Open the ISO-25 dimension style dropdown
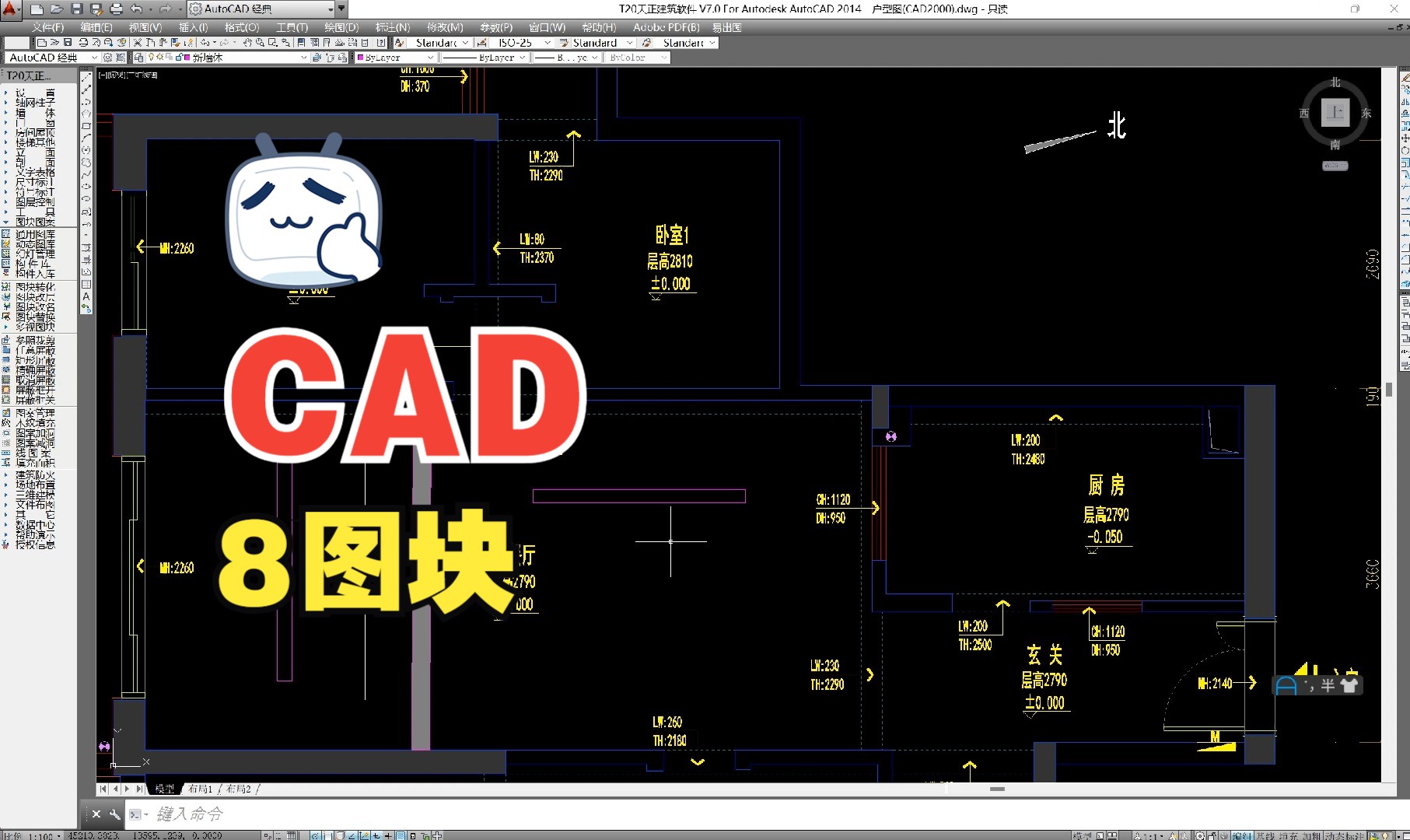 pyautogui.click(x=547, y=43)
